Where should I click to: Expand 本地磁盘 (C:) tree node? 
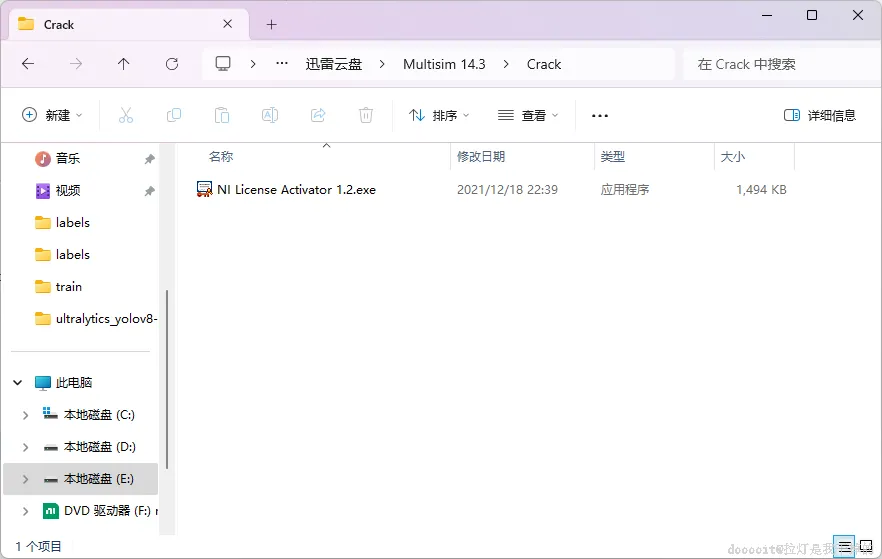point(25,415)
